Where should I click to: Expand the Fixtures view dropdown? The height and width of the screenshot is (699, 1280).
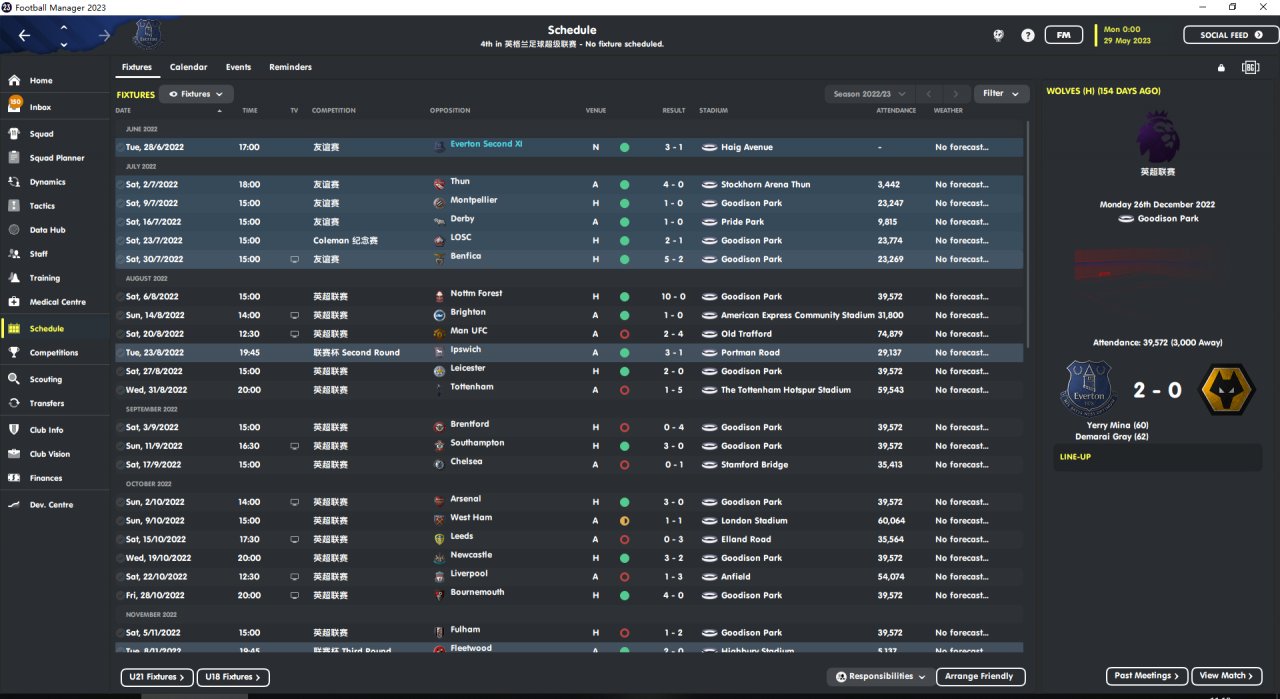pyautogui.click(x=196, y=94)
